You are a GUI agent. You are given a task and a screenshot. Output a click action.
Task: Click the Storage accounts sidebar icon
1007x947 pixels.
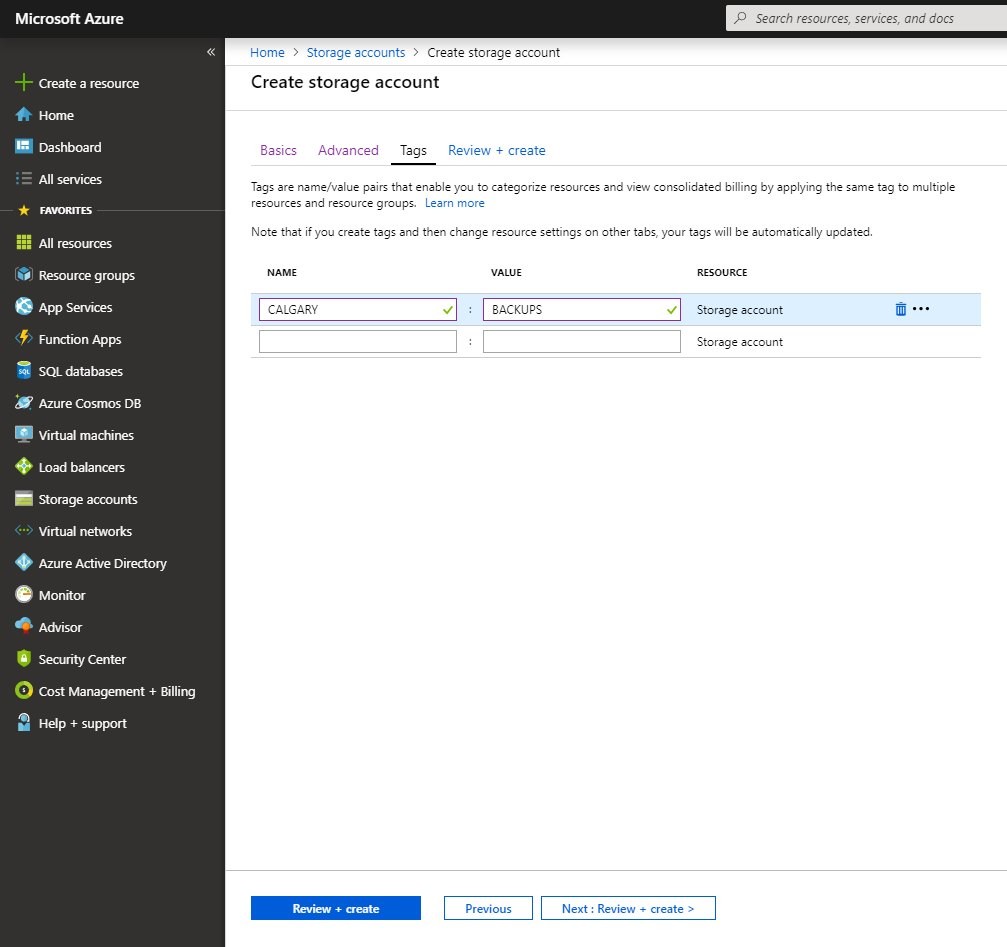click(x=24, y=499)
